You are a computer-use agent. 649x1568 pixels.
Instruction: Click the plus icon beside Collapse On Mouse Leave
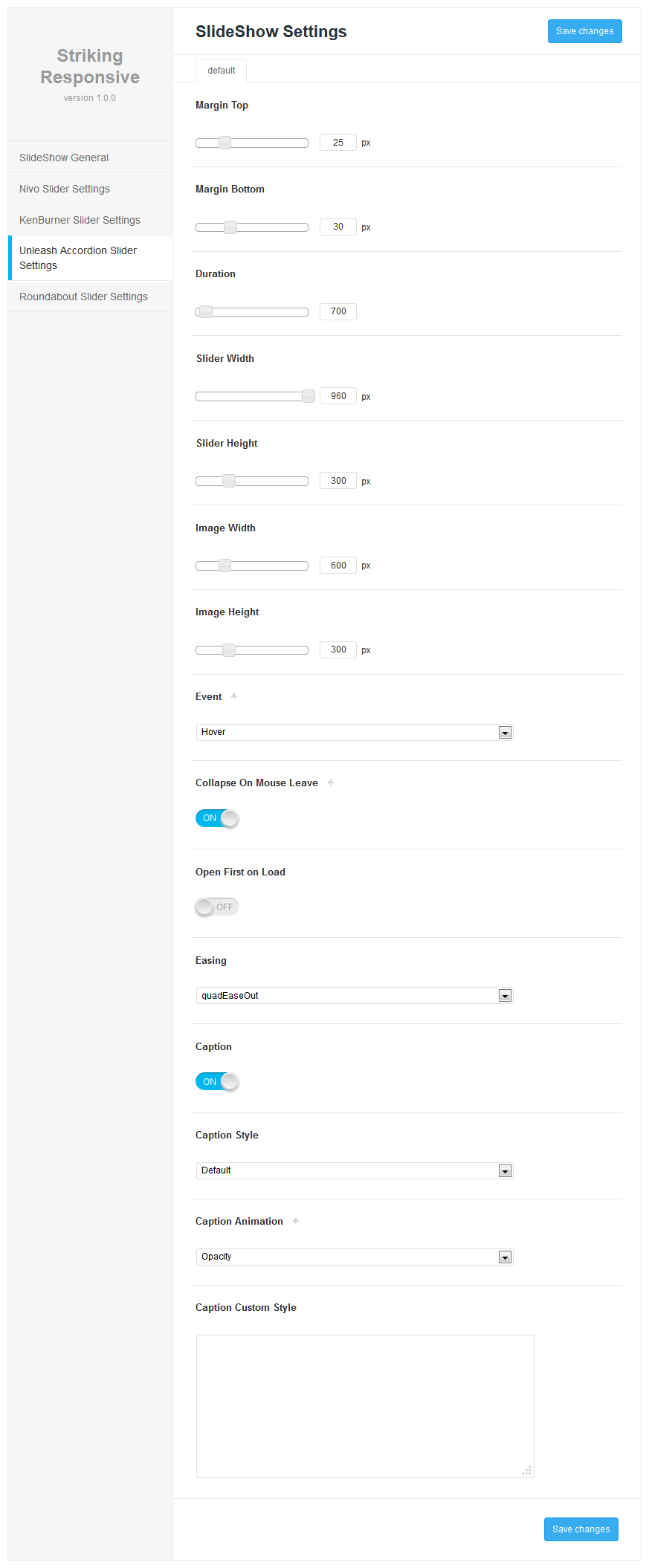click(x=330, y=783)
